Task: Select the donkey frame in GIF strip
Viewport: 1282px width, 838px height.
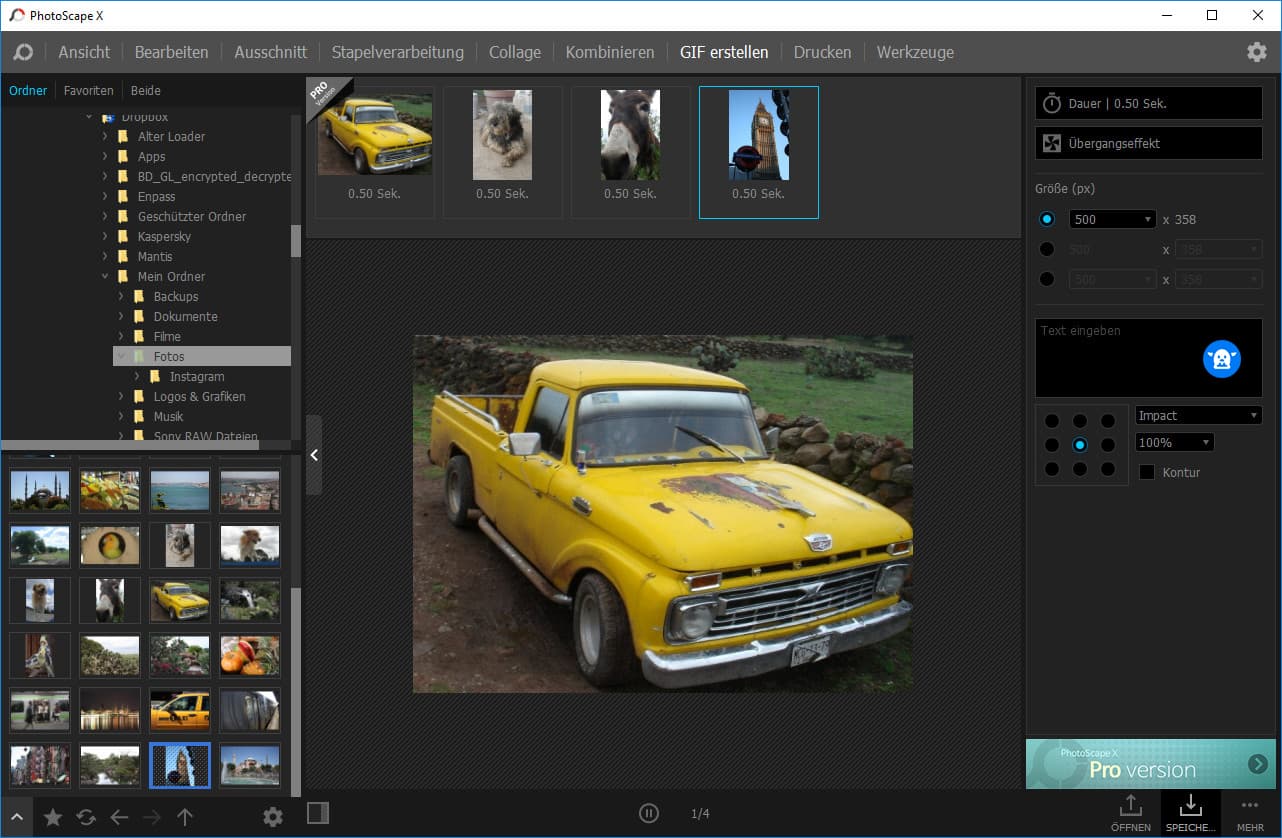Action: 631,152
